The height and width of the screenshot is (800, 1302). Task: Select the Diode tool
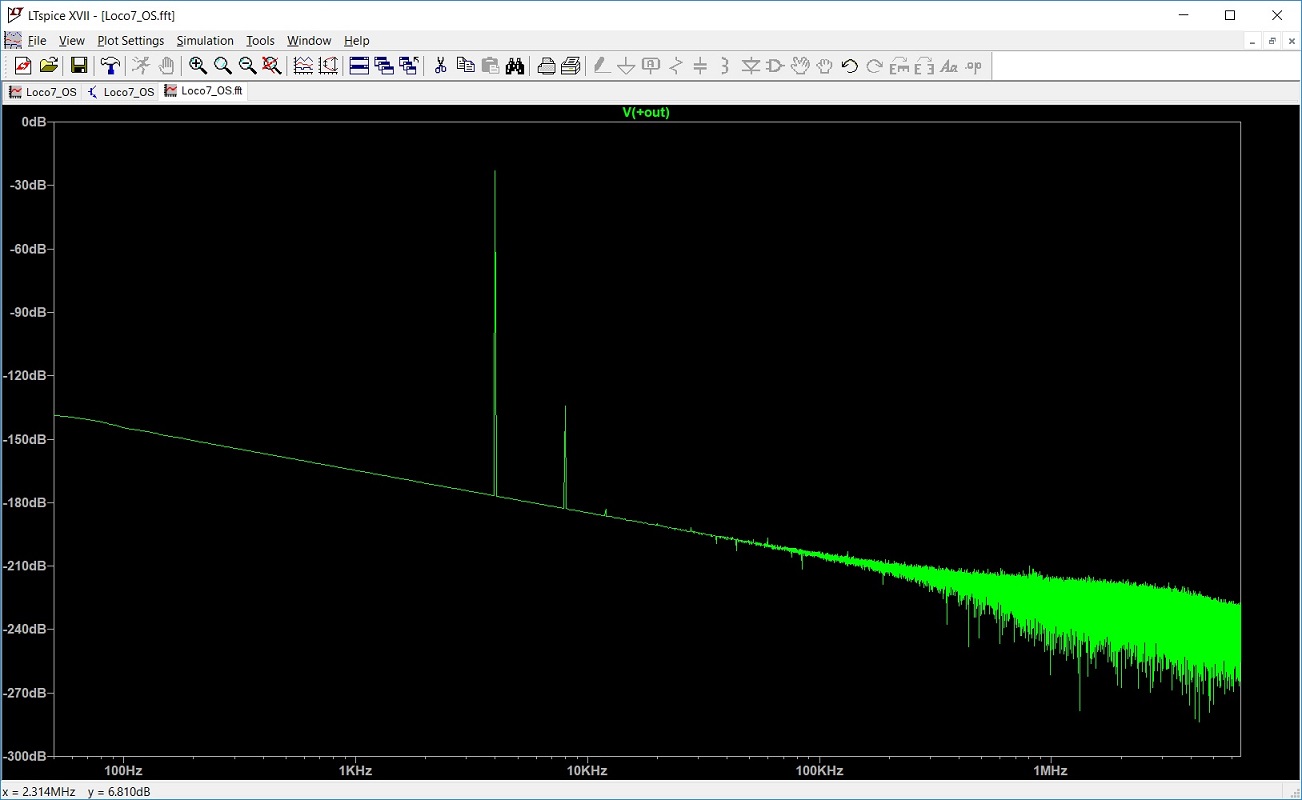(x=750, y=66)
